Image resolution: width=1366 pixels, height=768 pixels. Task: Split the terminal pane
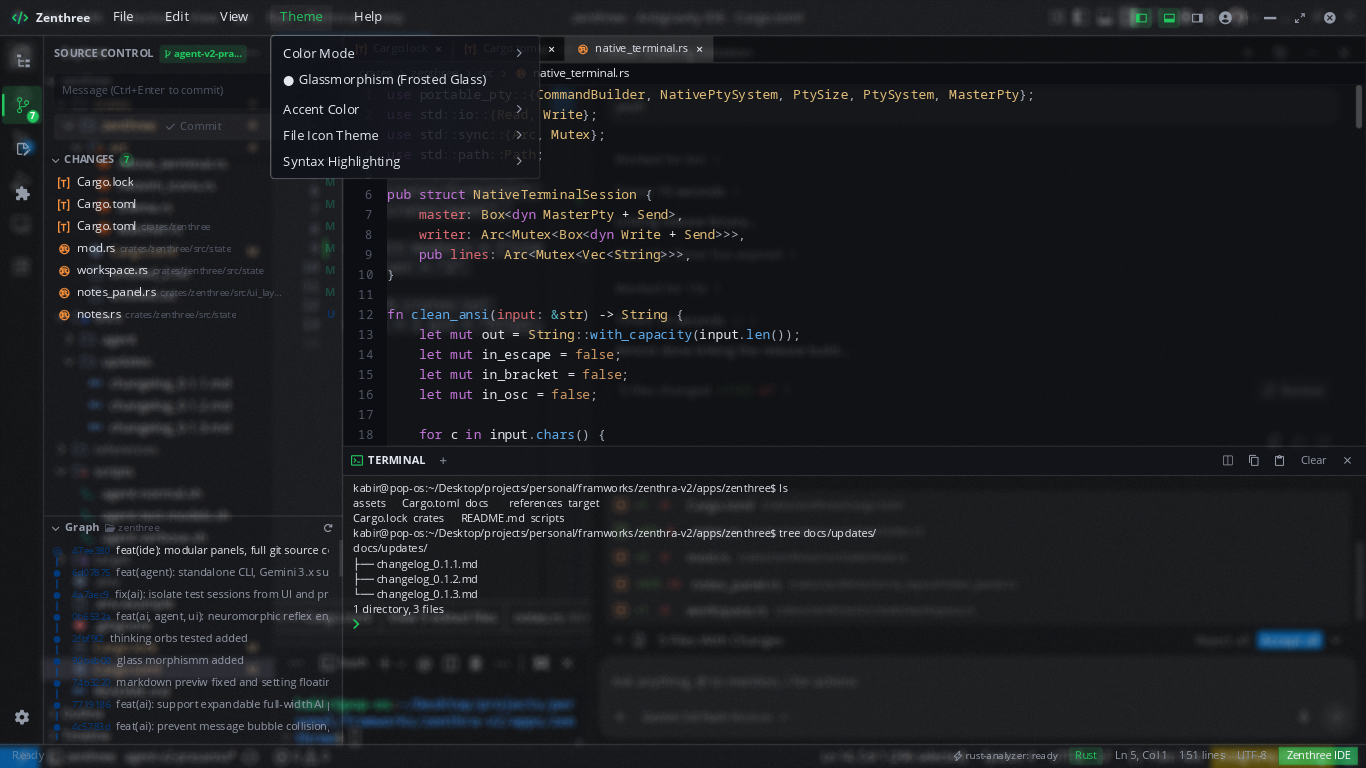[1228, 460]
